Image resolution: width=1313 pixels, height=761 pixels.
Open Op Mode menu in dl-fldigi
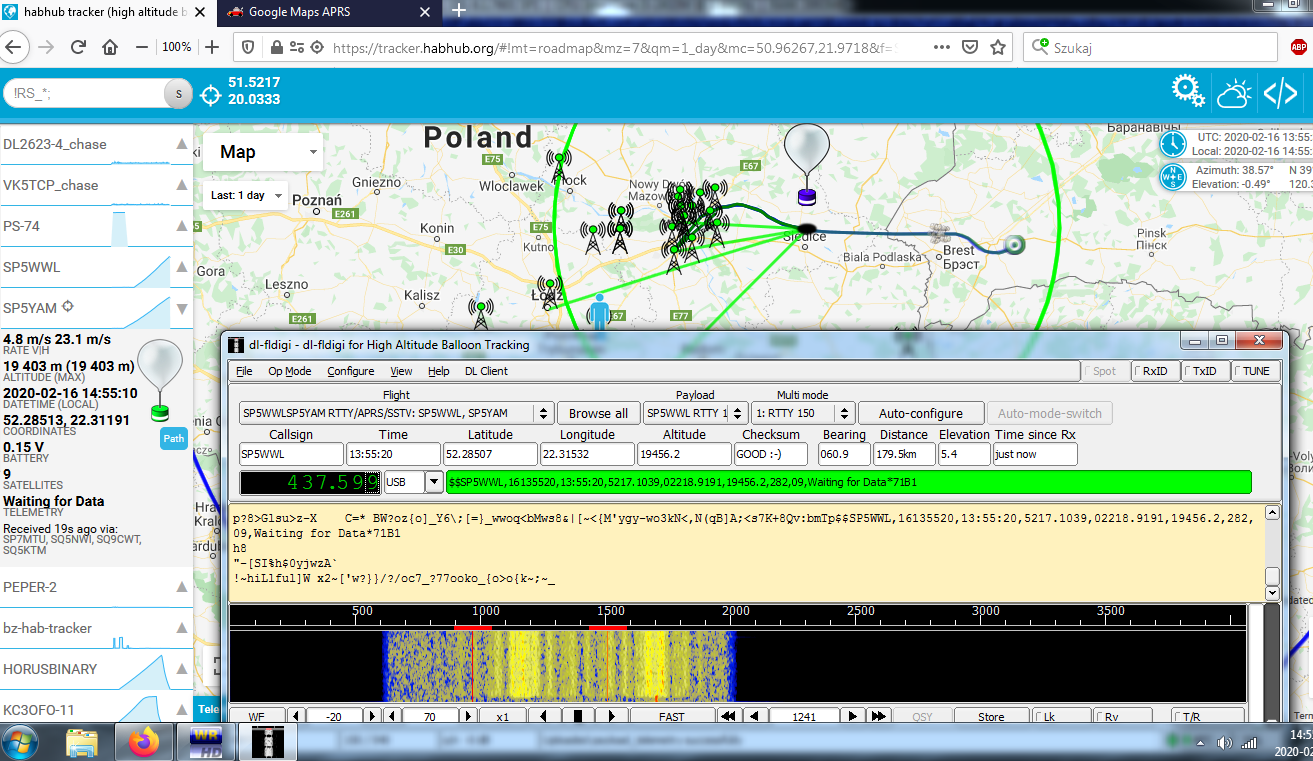290,371
